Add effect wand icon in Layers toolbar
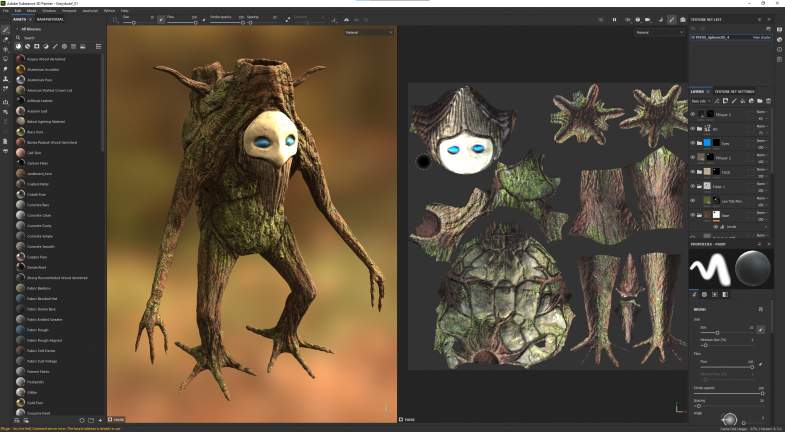 point(717,101)
